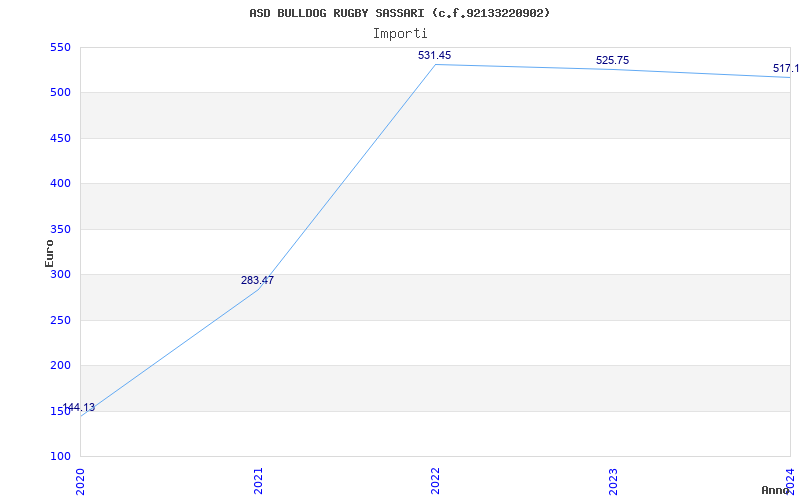Click the 450 y-axis tick label
Screen dimensions: 800x500
pyautogui.click(x=59, y=138)
